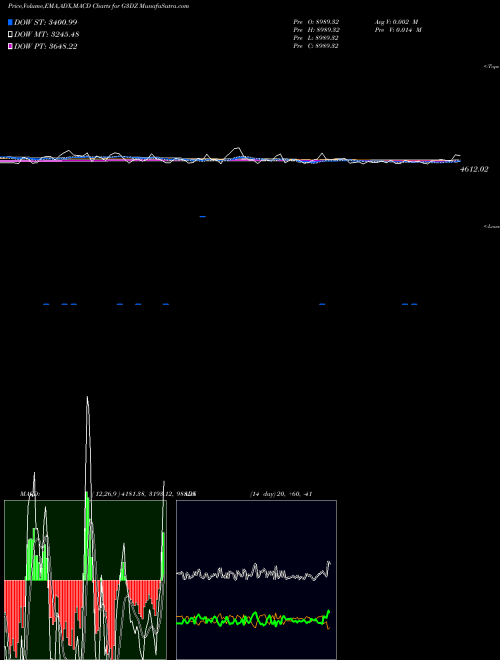
Task: Click the 4612.02 price label
Action: click(x=474, y=169)
